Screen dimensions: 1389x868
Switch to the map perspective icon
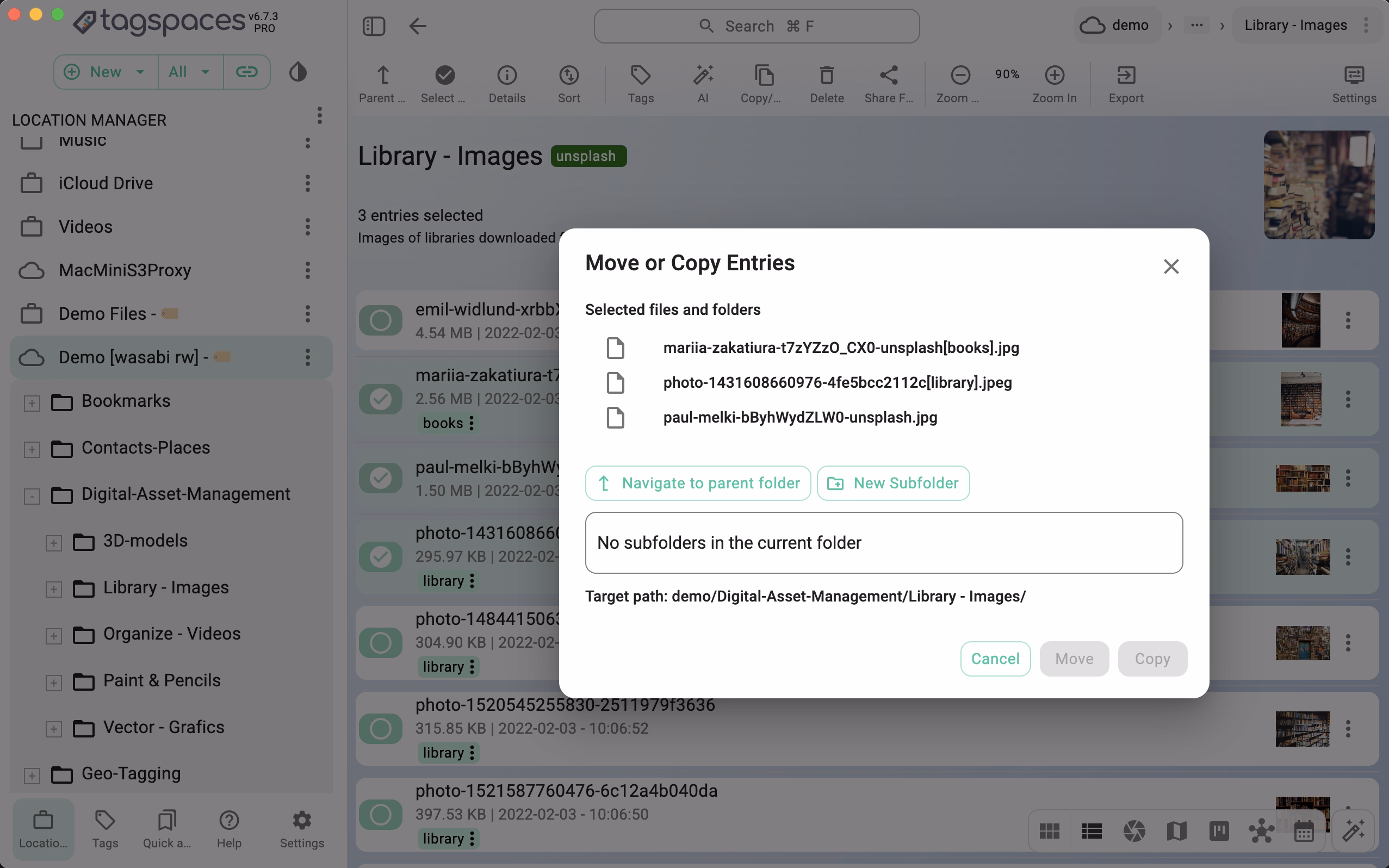1176,830
